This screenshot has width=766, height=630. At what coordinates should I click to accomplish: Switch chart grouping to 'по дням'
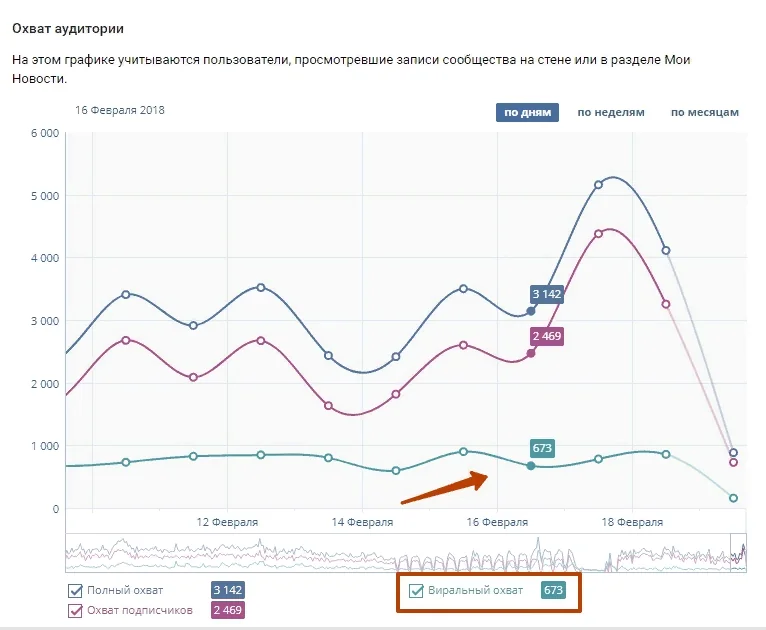coord(527,112)
